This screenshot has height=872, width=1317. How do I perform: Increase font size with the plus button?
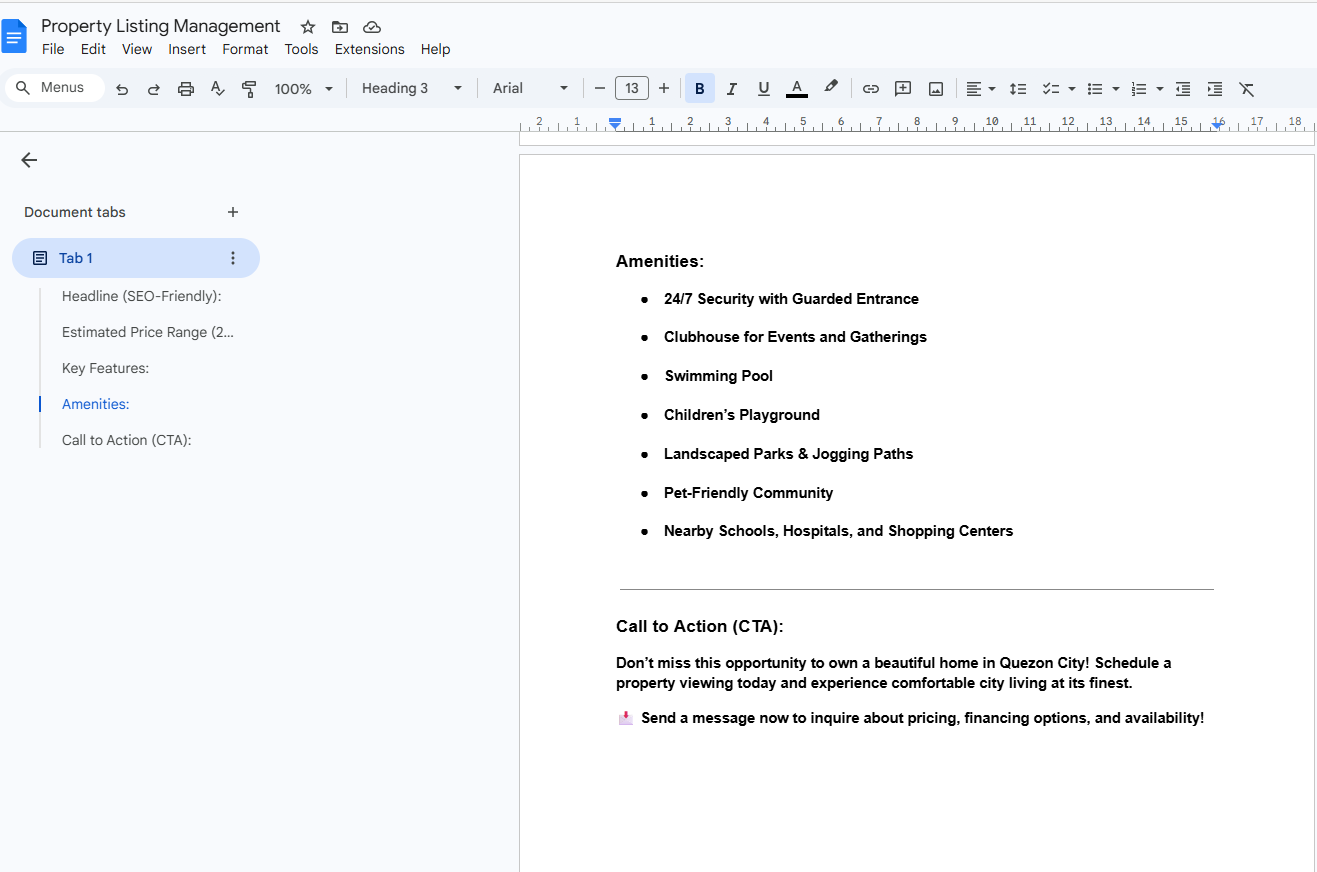[664, 89]
